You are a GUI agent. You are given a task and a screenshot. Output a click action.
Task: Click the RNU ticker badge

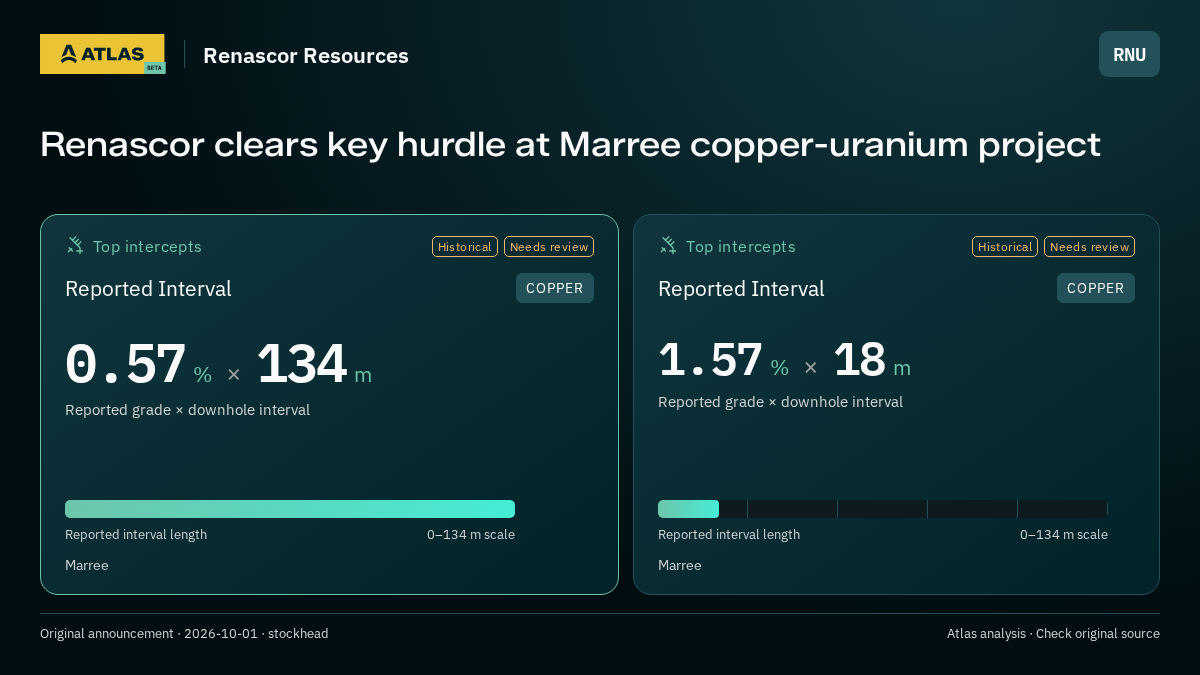tap(1129, 54)
